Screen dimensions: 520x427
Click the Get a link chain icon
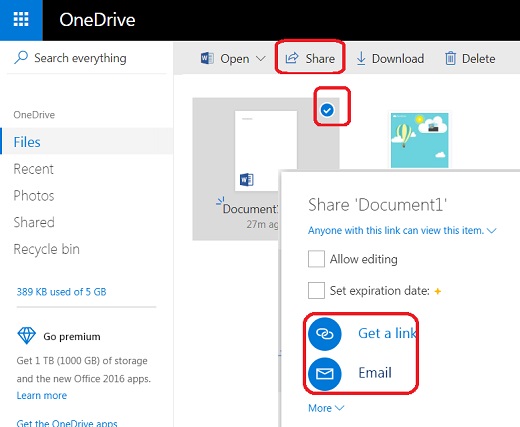click(x=325, y=334)
